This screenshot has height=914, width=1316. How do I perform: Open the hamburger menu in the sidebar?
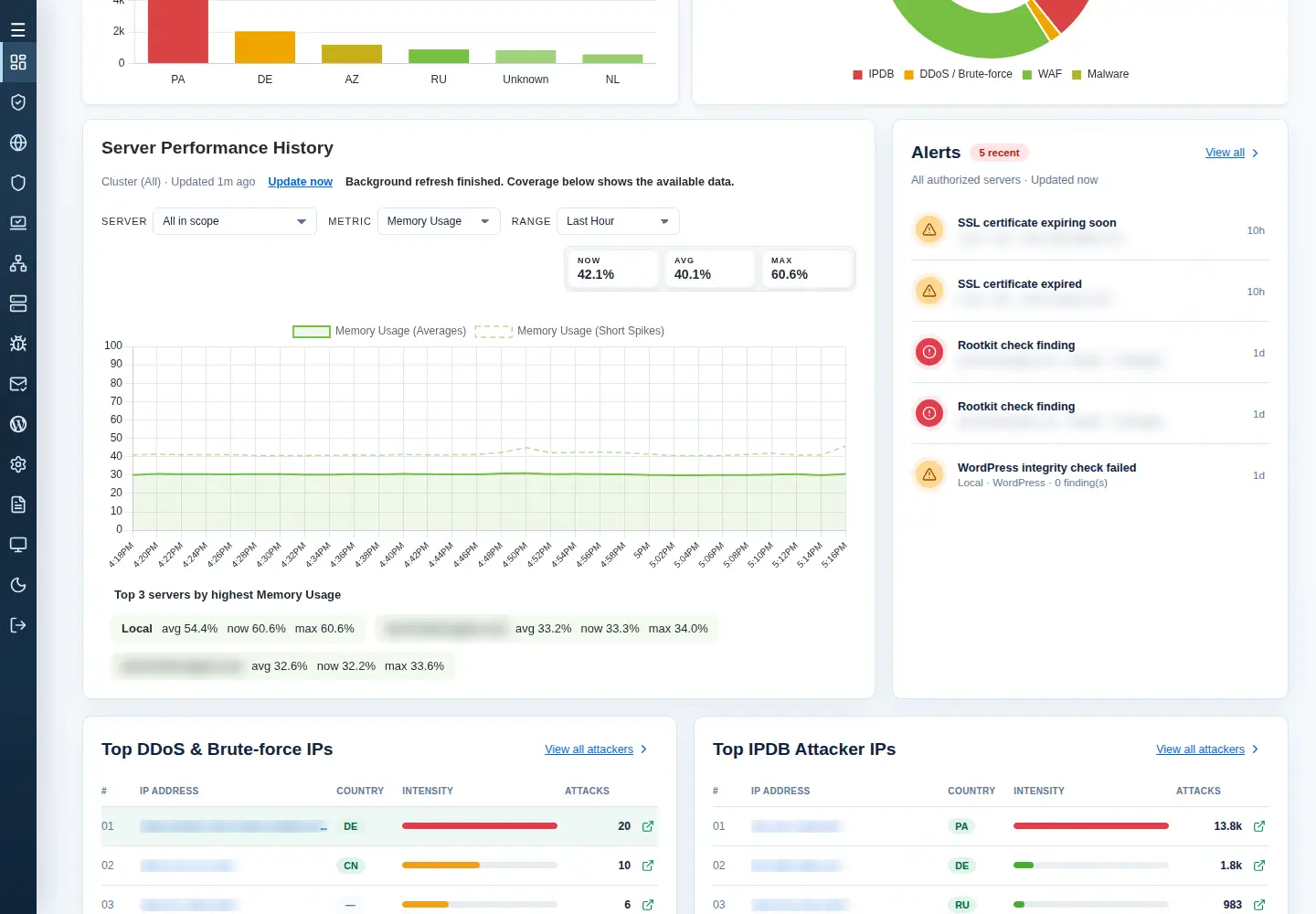[18, 30]
